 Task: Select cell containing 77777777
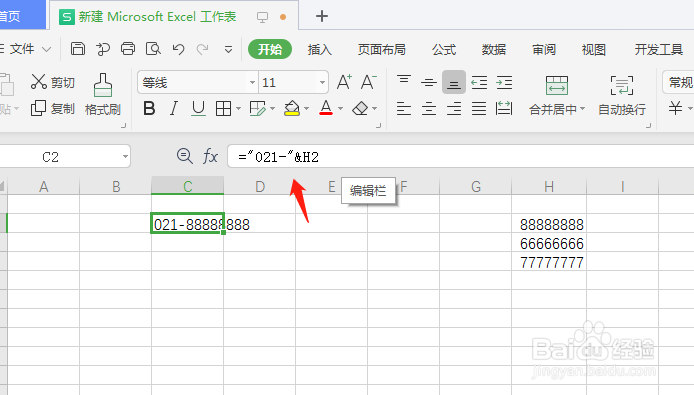click(x=549, y=262)
